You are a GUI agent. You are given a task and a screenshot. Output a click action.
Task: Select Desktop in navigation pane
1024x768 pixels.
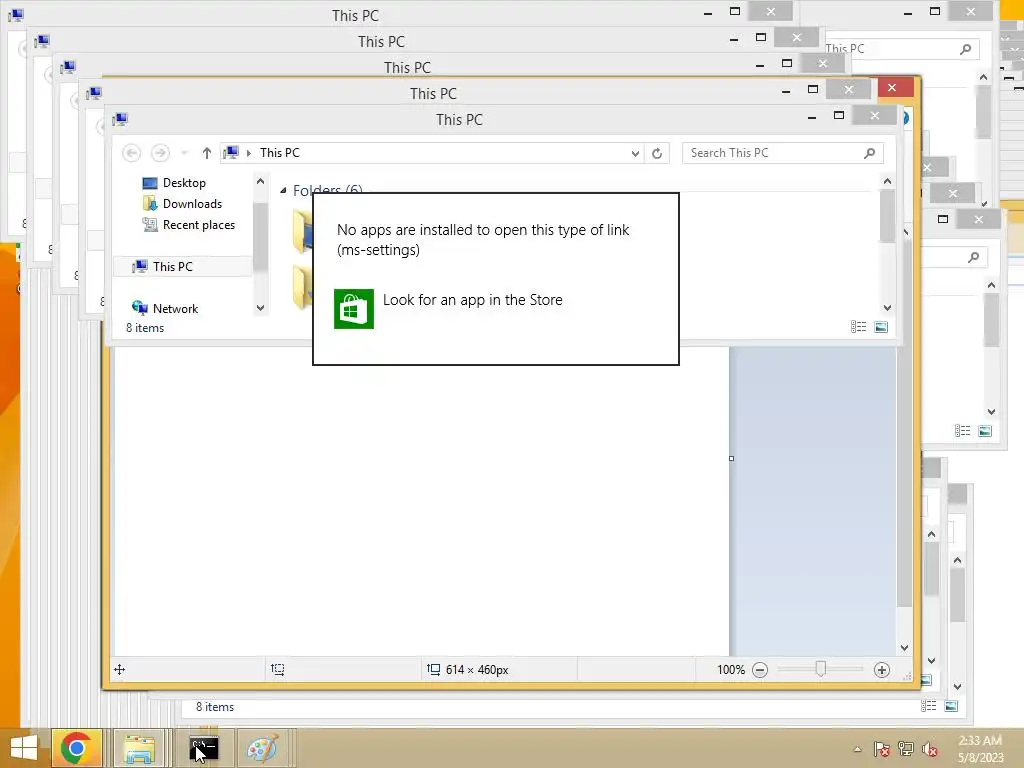[x=184, y=183]
